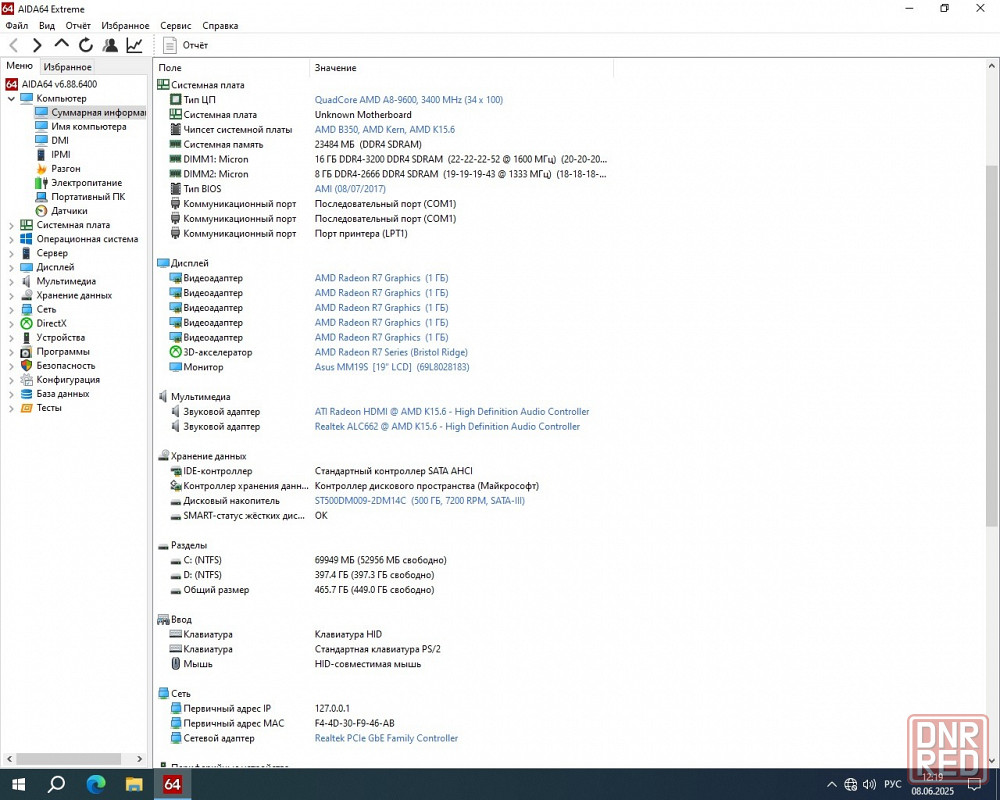Open the Файл menu
Image resolution: width=1000 pixels, height=800 pixels.
click(17, 26)
